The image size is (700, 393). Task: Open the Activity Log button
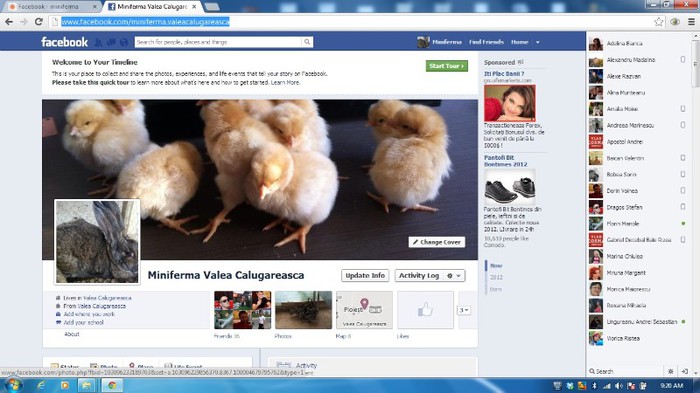click(x=419, y=276)
